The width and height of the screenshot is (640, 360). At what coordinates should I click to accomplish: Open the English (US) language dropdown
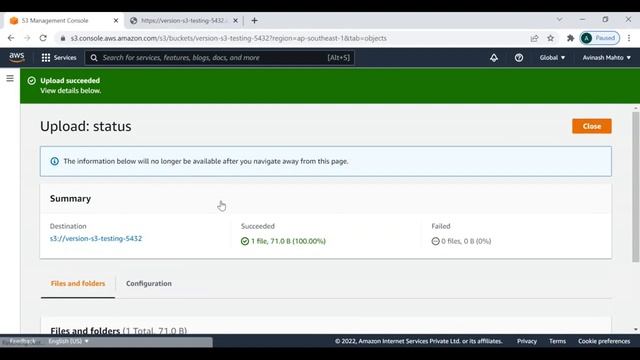coord(68,341)
